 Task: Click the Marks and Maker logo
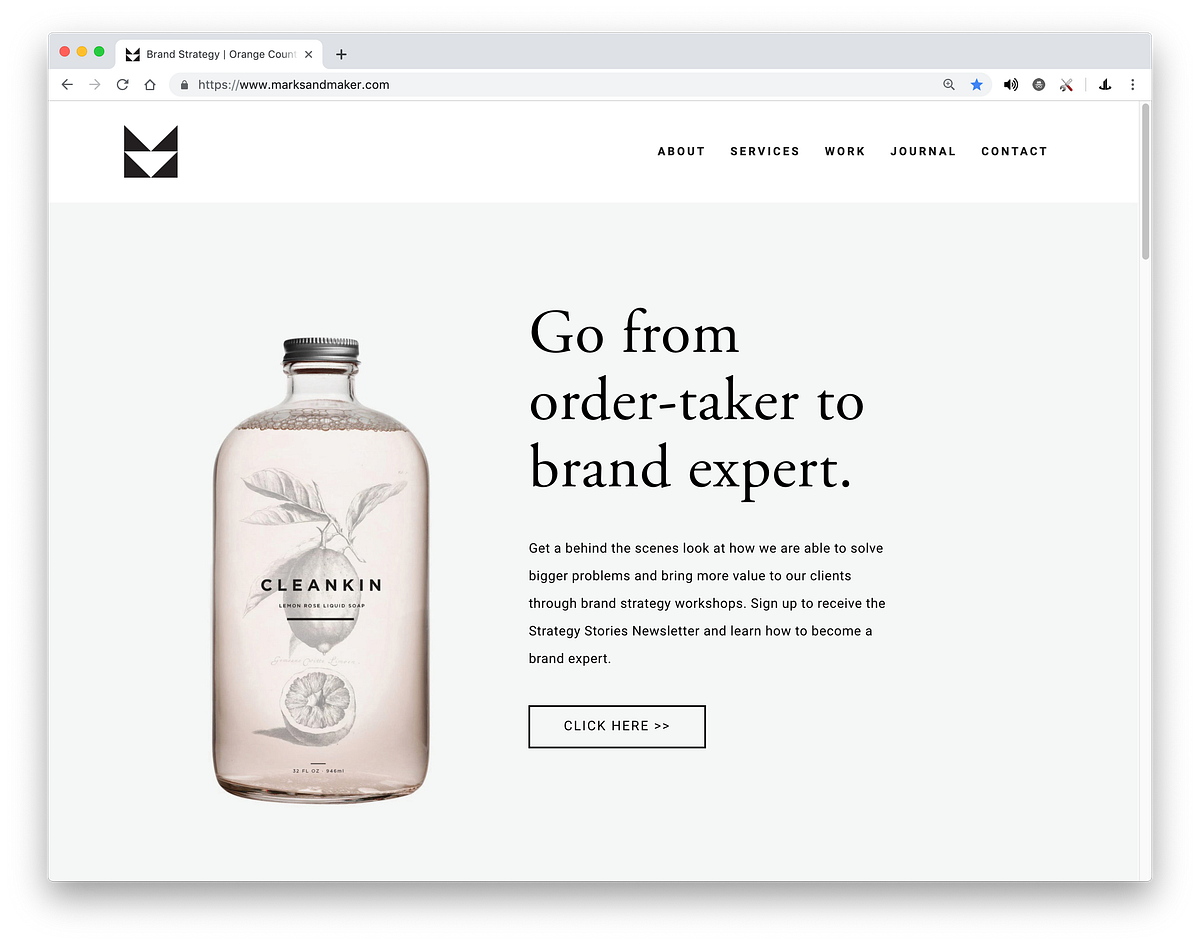(151, 152)
